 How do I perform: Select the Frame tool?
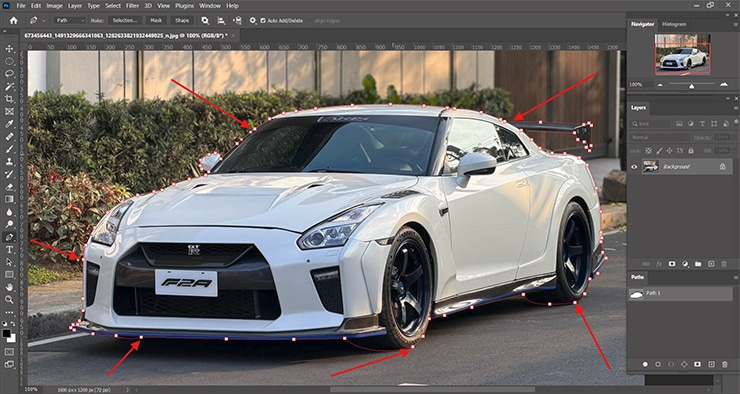(x=9, y=111)
